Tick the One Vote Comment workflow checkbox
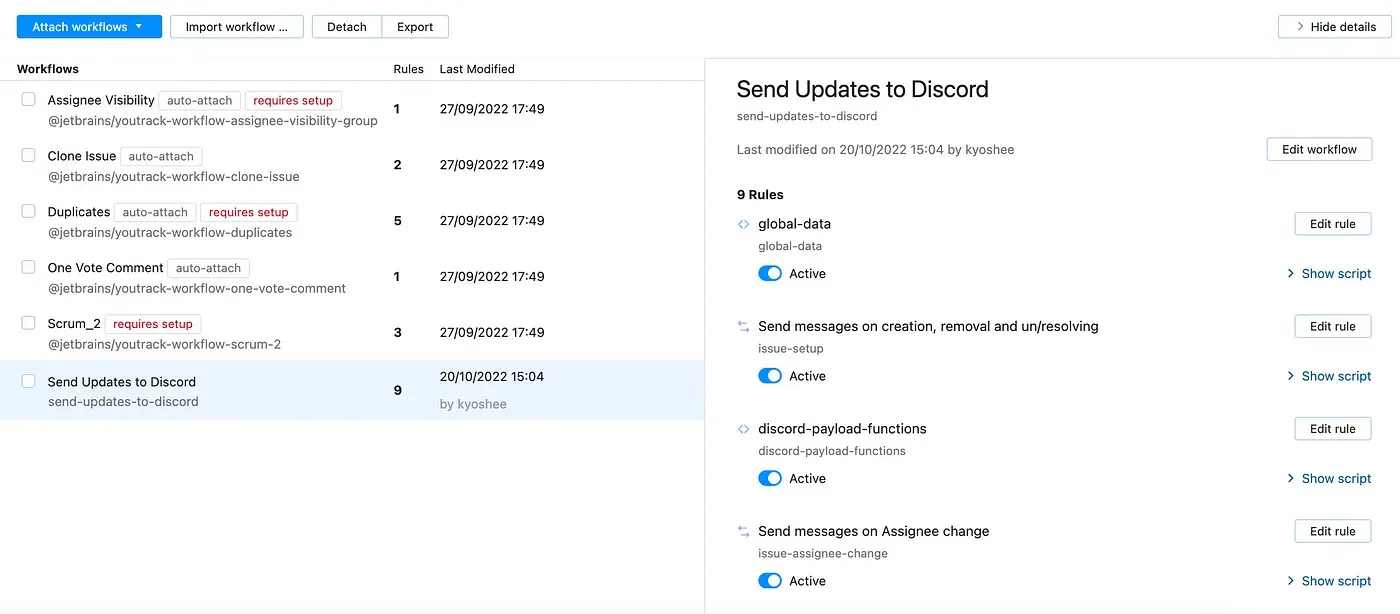Image resolution: width=1400 pixels, height=614 pixels. 29,267
